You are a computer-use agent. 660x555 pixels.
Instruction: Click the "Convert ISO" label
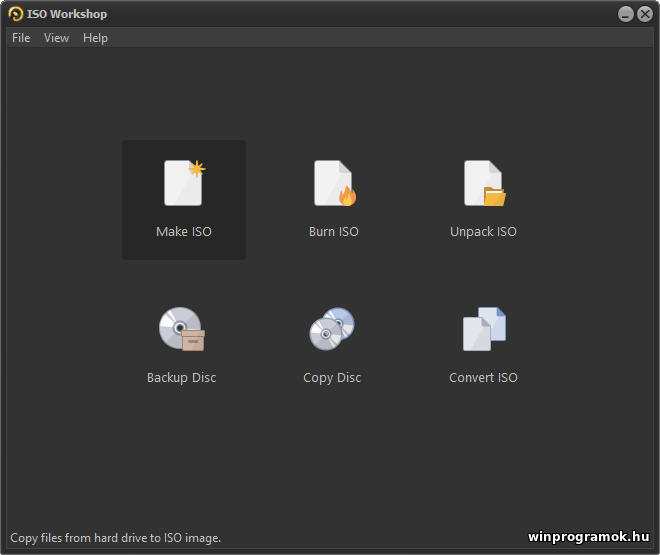tap(483, 377)
